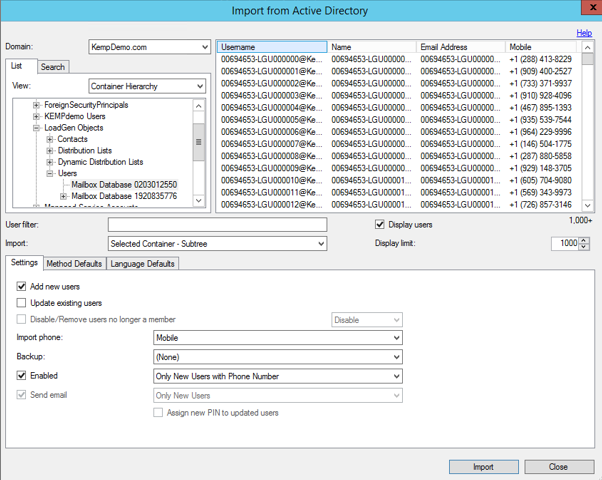The height and width of the screenshot is (480, 602).
Task: Select the Contacts container
Action: click(x=73, y=139)
